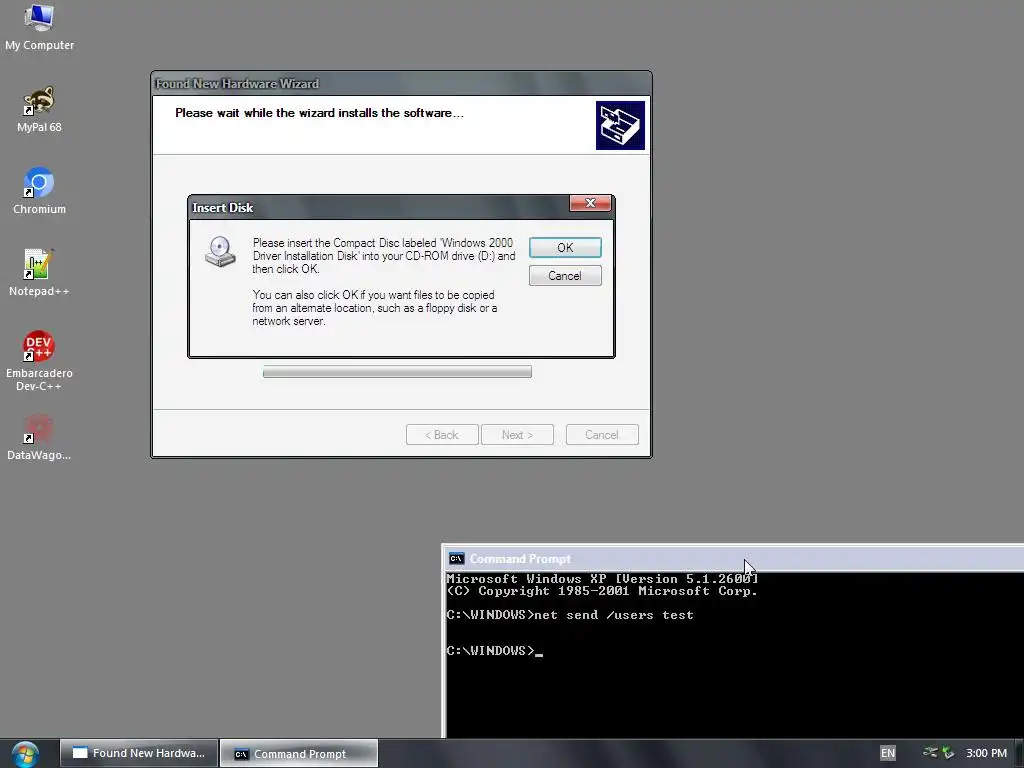Open the Windows Start orb
This screenshot has width=1024, height=768.
tap(25, 754)
